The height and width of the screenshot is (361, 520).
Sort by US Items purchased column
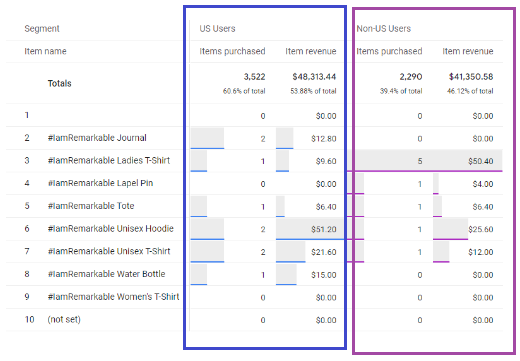pos(232,51)
